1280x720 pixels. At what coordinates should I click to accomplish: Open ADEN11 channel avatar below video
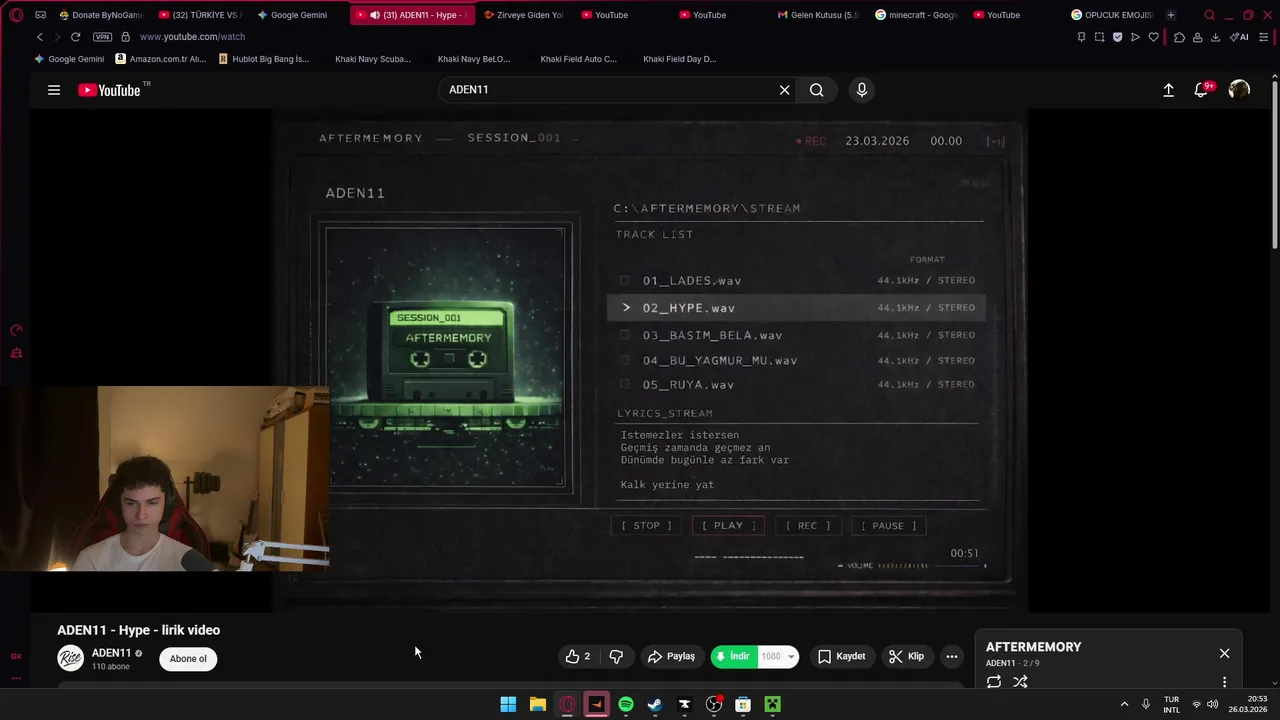[70, 658]
